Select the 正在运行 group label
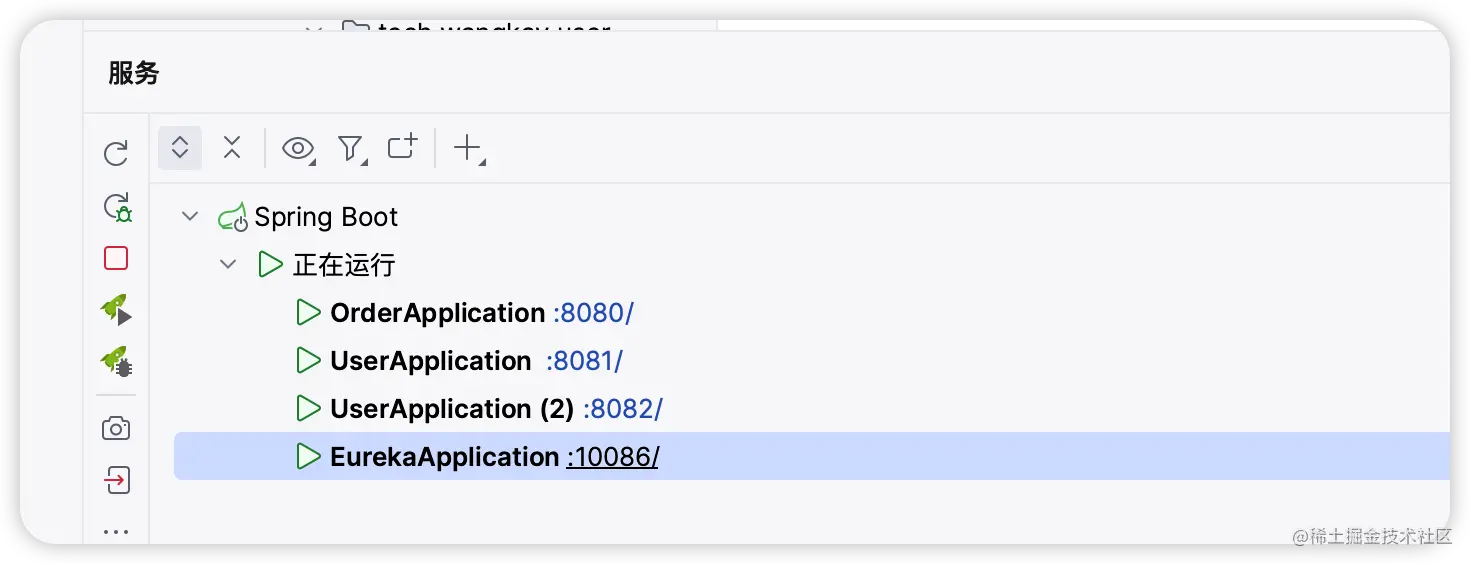Screen dimensions: 1470x564 click(344, 265)
